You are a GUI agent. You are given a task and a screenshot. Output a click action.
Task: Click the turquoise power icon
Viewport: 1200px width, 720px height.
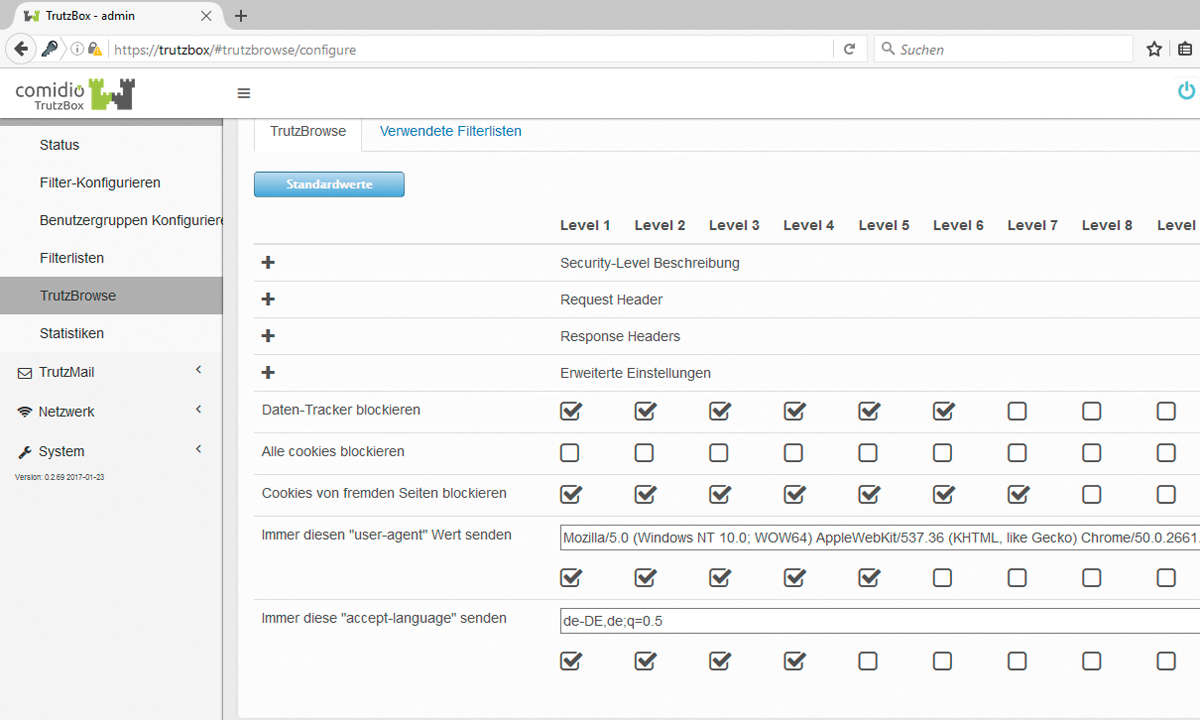(1186, 91)
